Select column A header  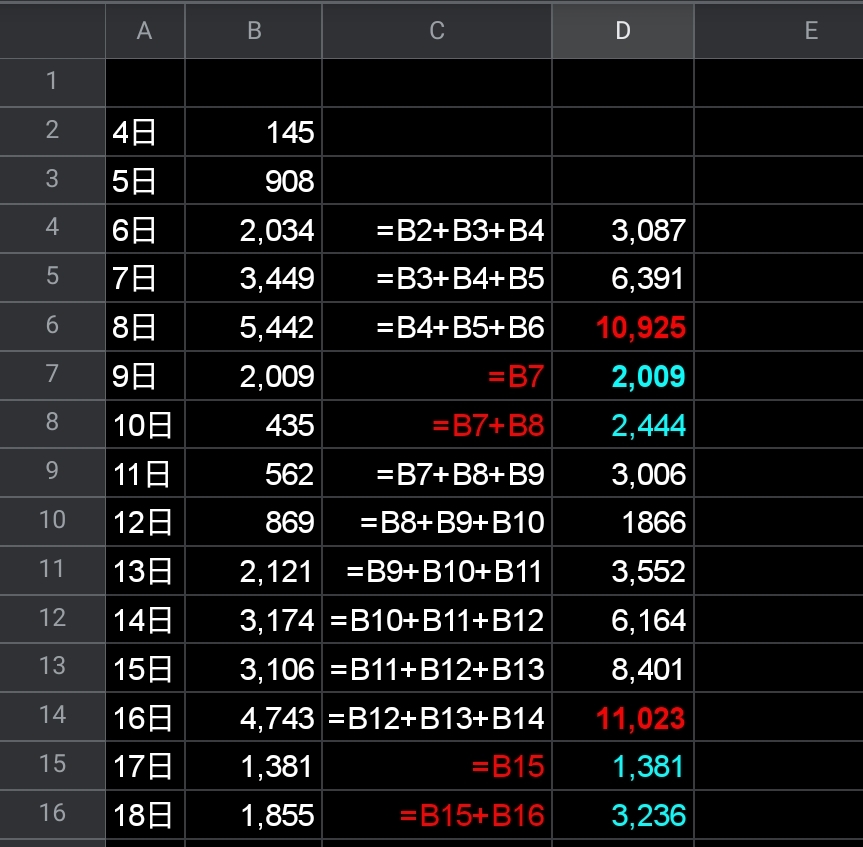[x=145, y=31]
